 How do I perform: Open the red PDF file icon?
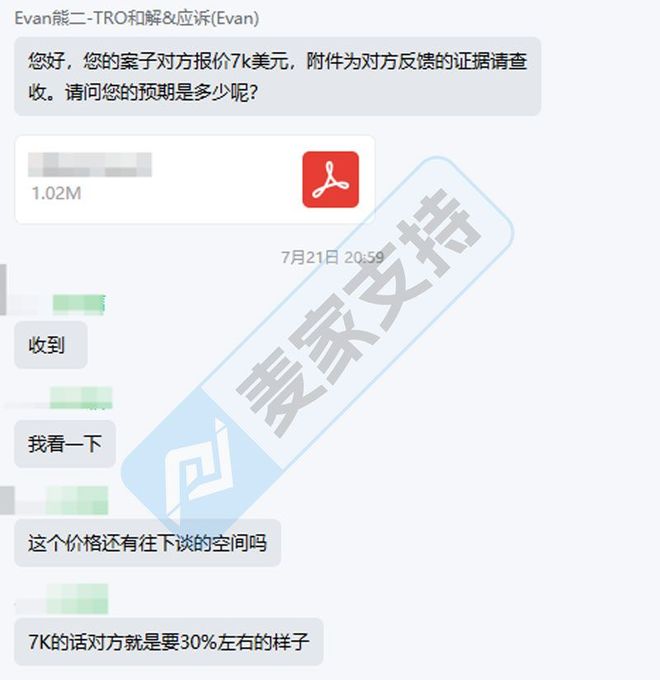330,180
